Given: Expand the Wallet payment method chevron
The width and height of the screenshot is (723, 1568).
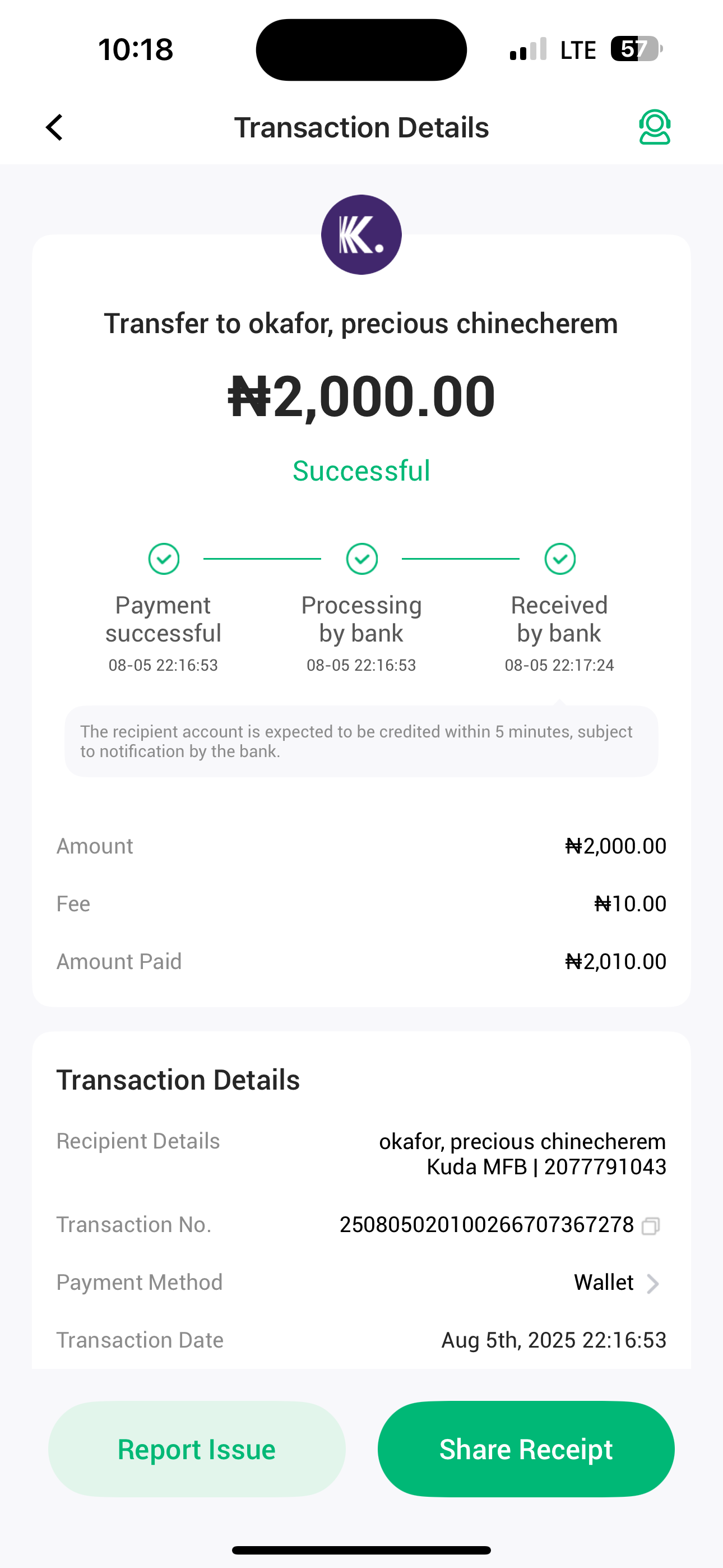Looking at the screenshot, I should [x=652, y=1283].
